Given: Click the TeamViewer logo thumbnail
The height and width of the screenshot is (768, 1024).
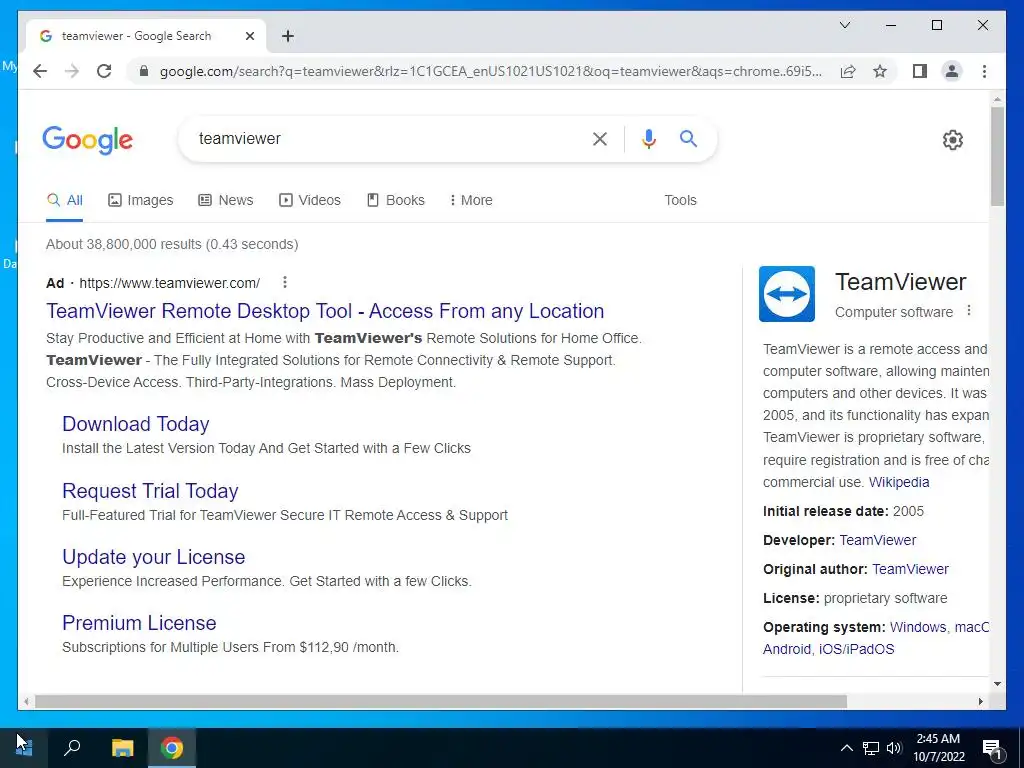Looking at the screenshot, I should coord(787,294).
